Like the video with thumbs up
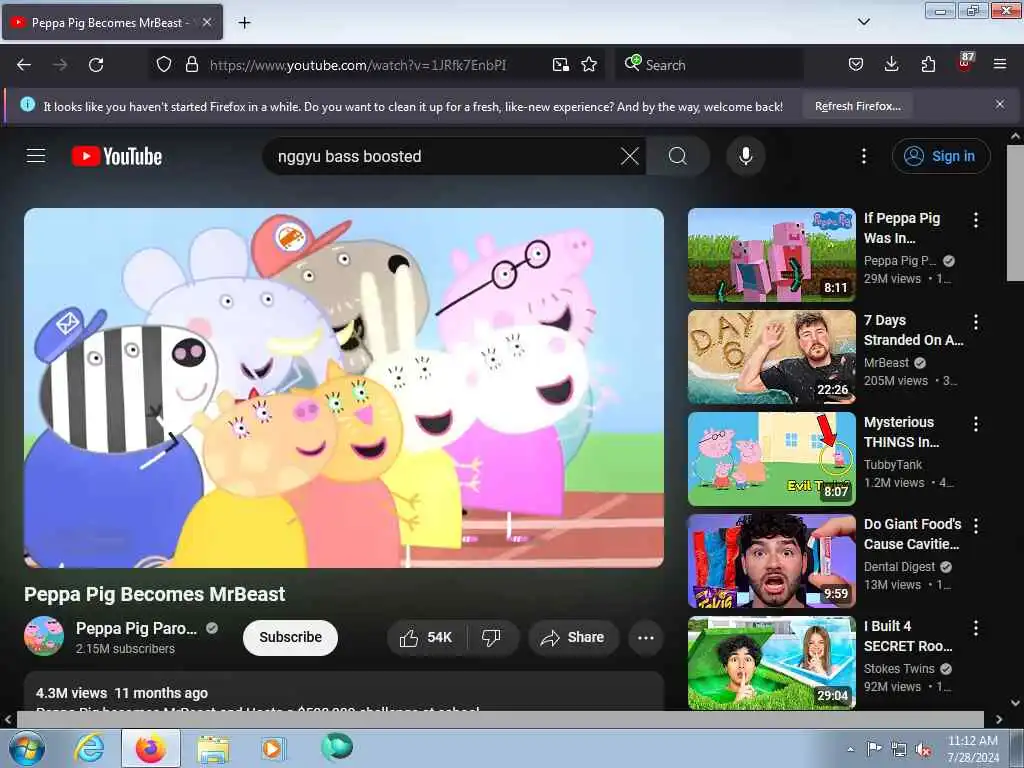Viewport: 1024px width, 768px height. click(426, 637)
